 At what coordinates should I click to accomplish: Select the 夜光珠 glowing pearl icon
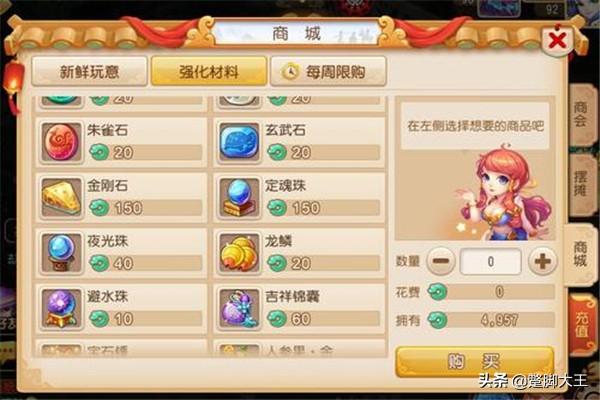tap(62, 253)
